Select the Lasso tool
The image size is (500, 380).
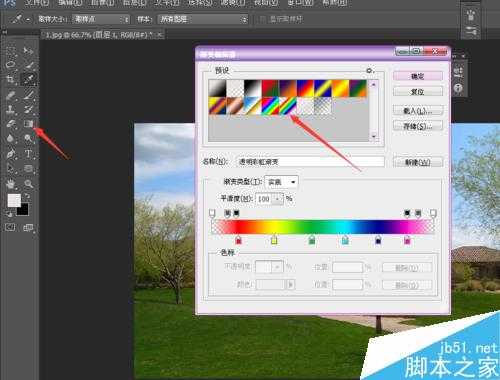10,64
